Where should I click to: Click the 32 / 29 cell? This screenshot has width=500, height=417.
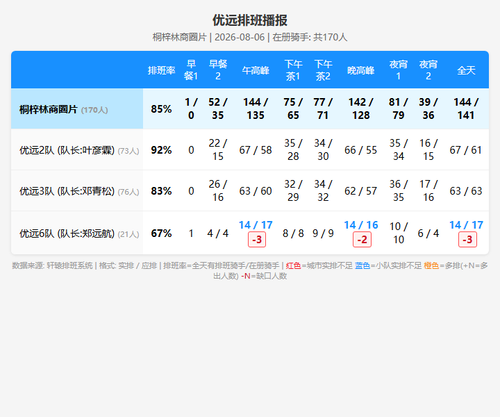tap(293, 191)
